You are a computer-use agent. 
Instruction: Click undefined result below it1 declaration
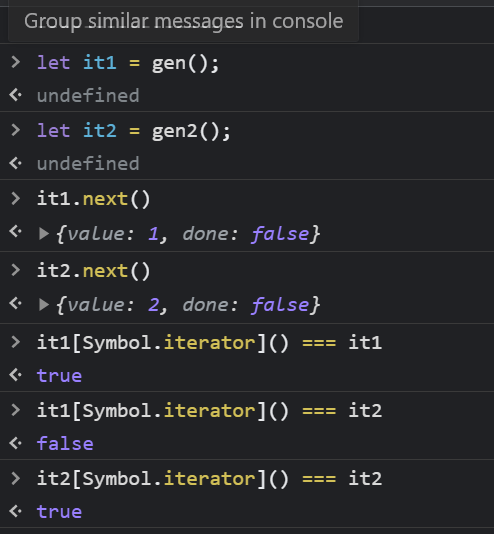pyautogui.click(x=88, y=95)
